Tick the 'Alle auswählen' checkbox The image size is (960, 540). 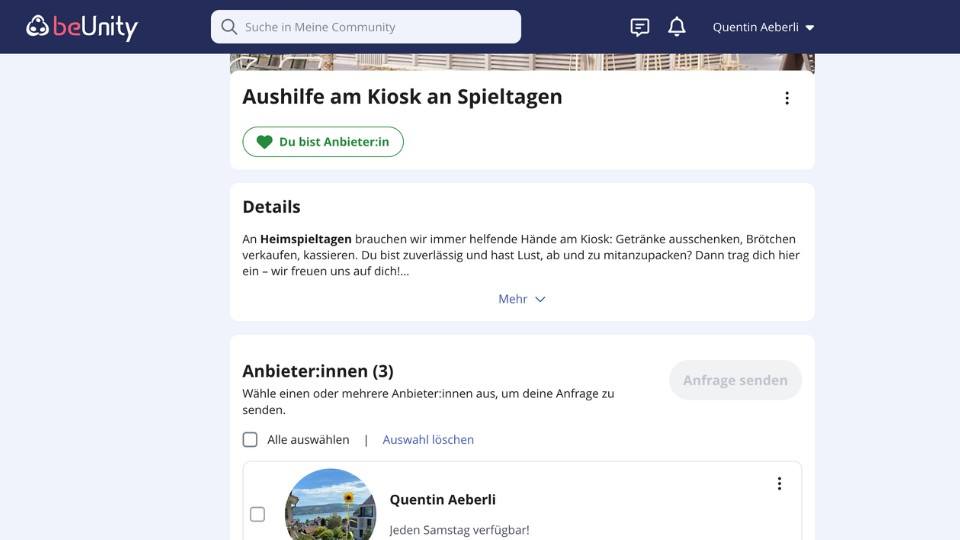[250, 440]
